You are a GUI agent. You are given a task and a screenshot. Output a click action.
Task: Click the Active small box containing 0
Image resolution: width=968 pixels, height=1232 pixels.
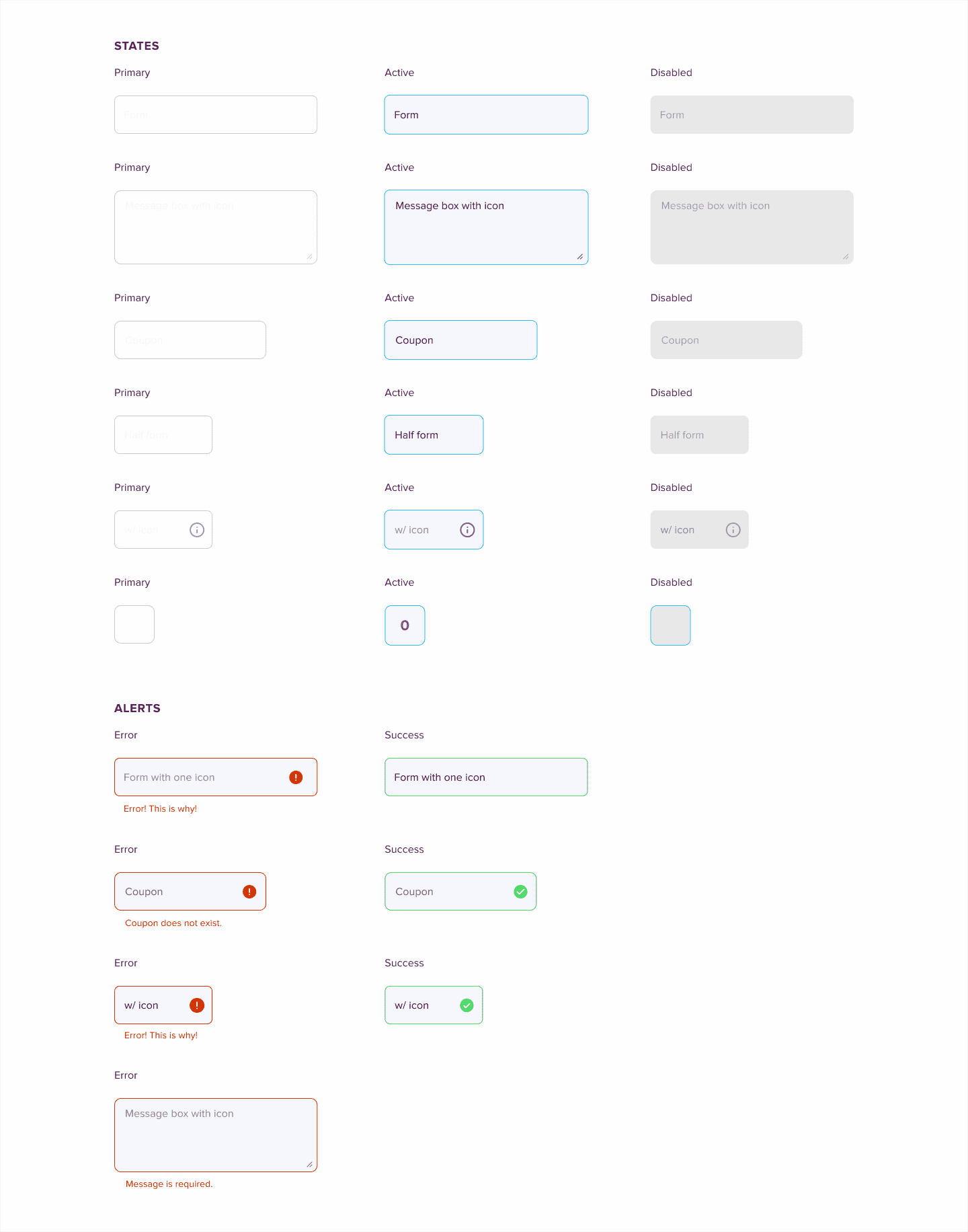(405, 625)
